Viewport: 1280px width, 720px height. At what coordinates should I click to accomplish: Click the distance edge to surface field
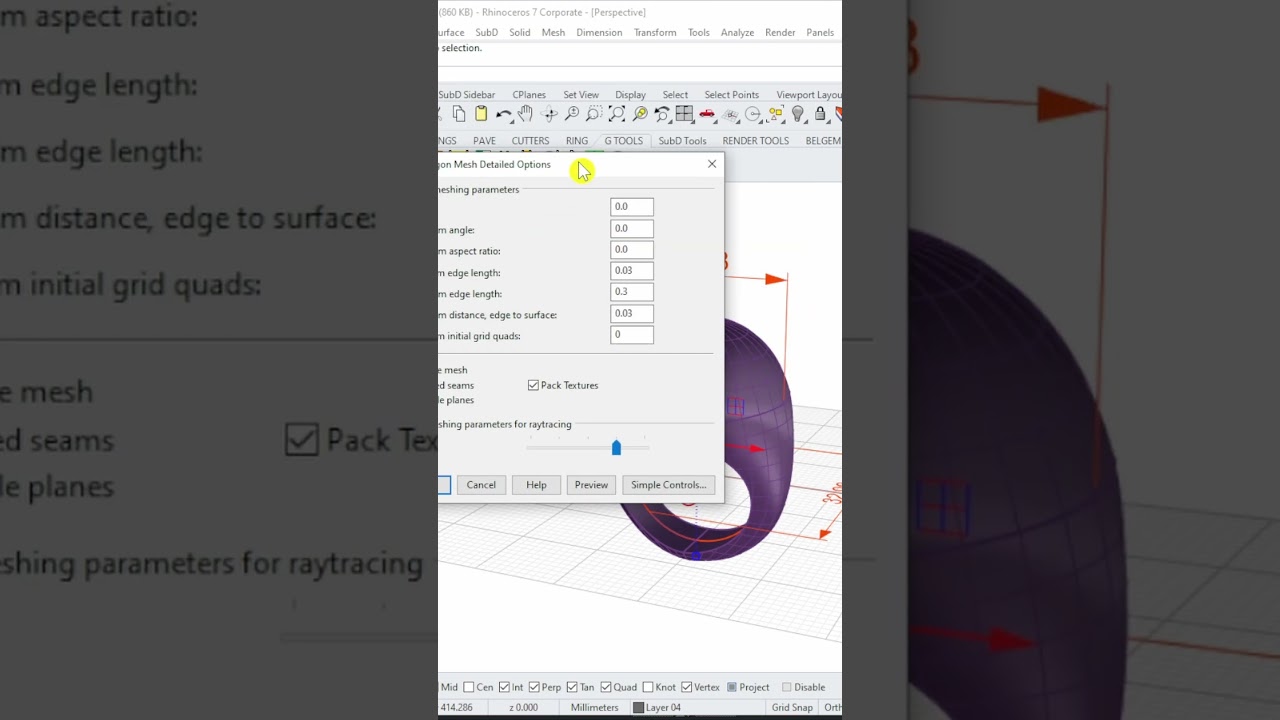[632, 314]
